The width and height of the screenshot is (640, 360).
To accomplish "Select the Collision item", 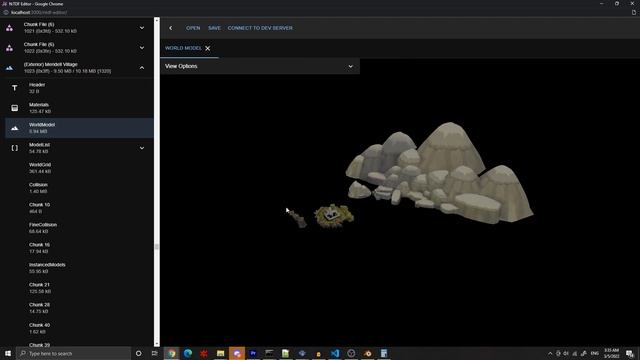I will pyautogui.click(x=79, y=188).
